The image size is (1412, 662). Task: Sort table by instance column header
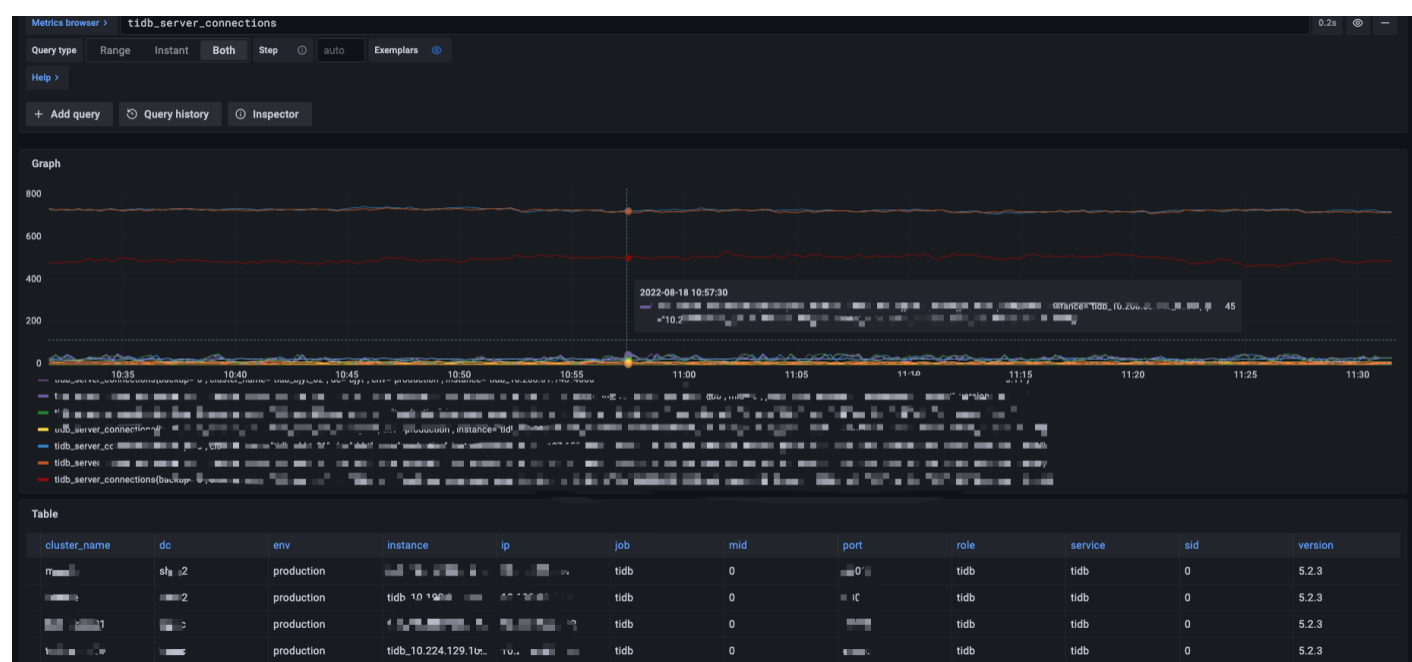(407, 545)
